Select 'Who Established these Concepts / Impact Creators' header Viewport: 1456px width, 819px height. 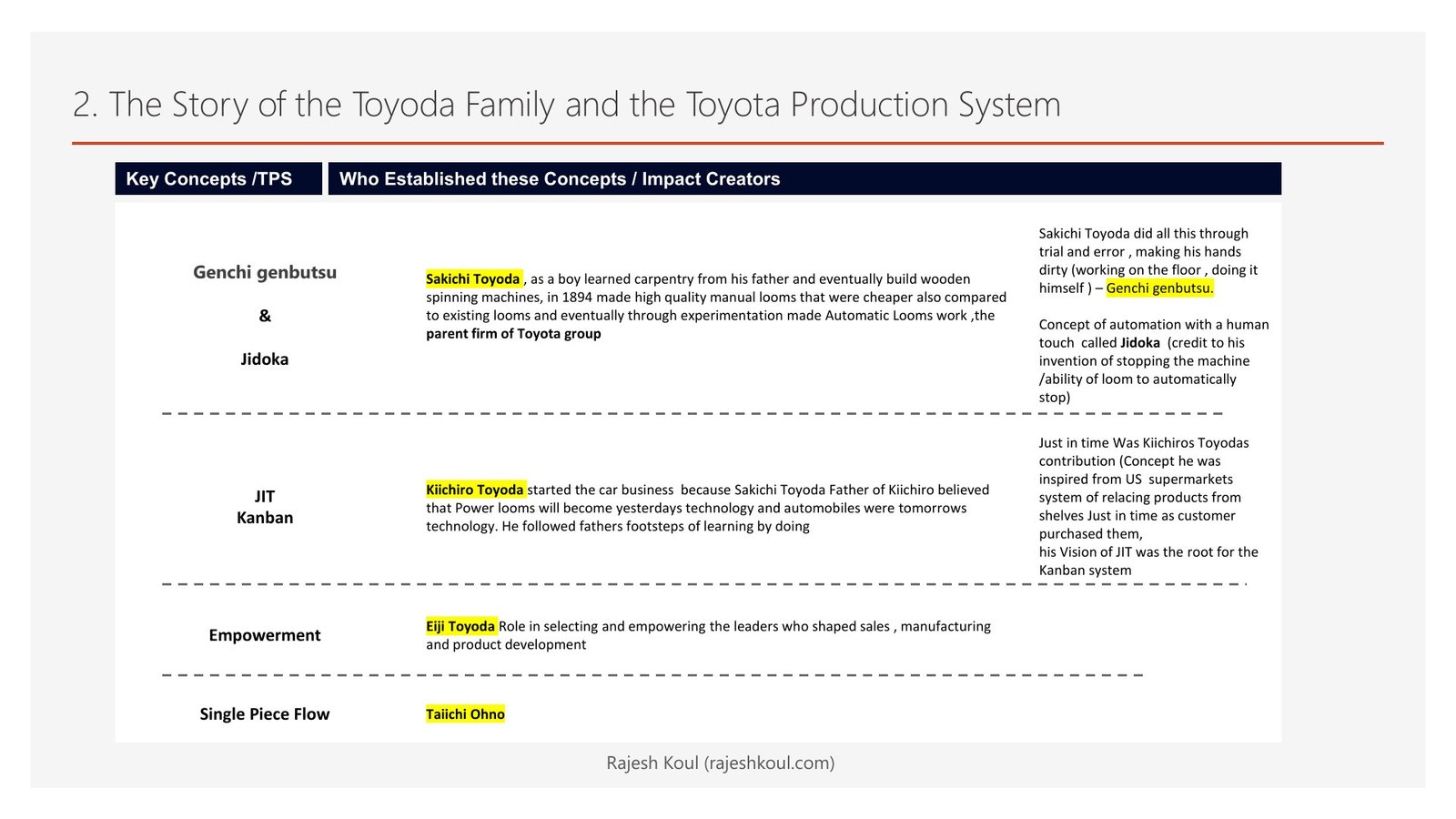[804, 178]
